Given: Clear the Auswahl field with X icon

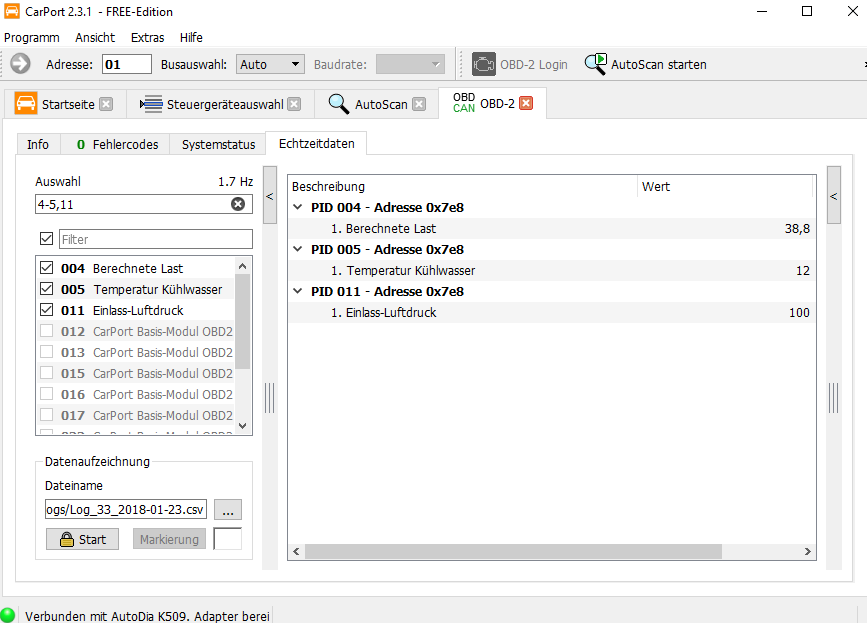Looking at the screenshot, I should [238, 204].
